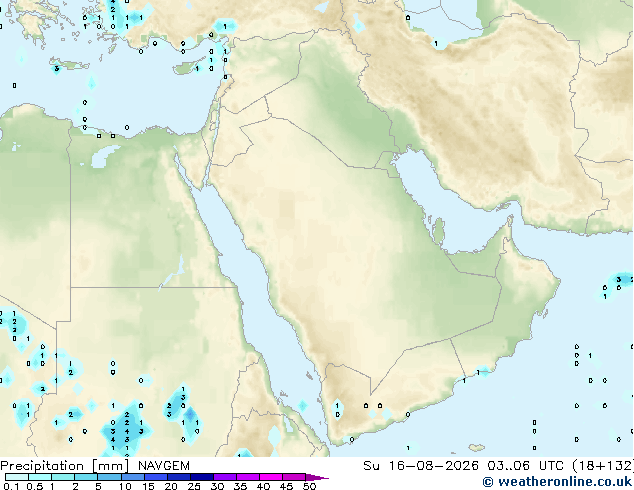
Task: Click the legend value "50"
Action: 309,486
